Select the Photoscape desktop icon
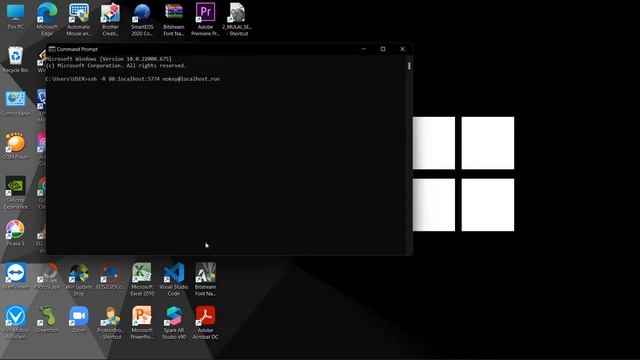This screenshot has width=640, height=360. tap(47, 276)
